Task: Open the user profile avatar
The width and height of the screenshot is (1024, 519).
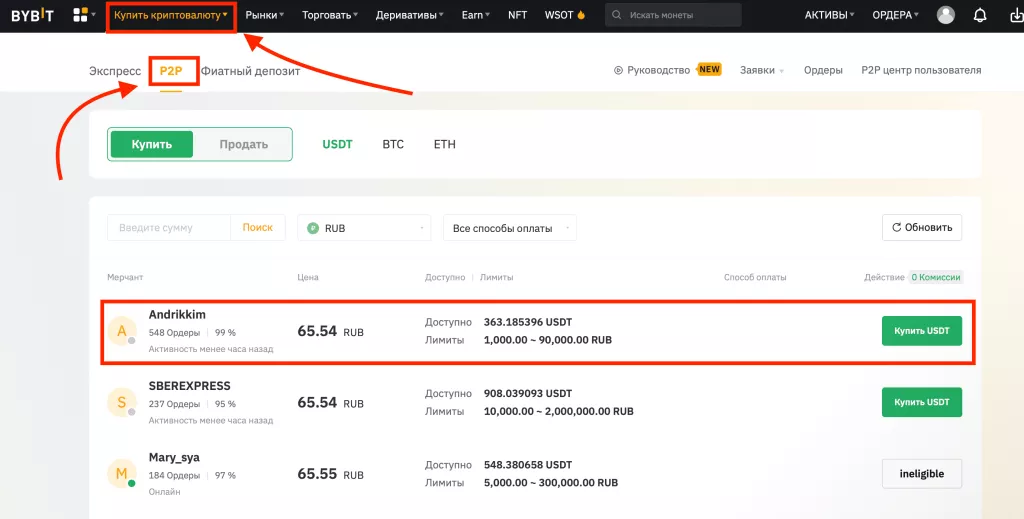Action: tap(945, 15)
